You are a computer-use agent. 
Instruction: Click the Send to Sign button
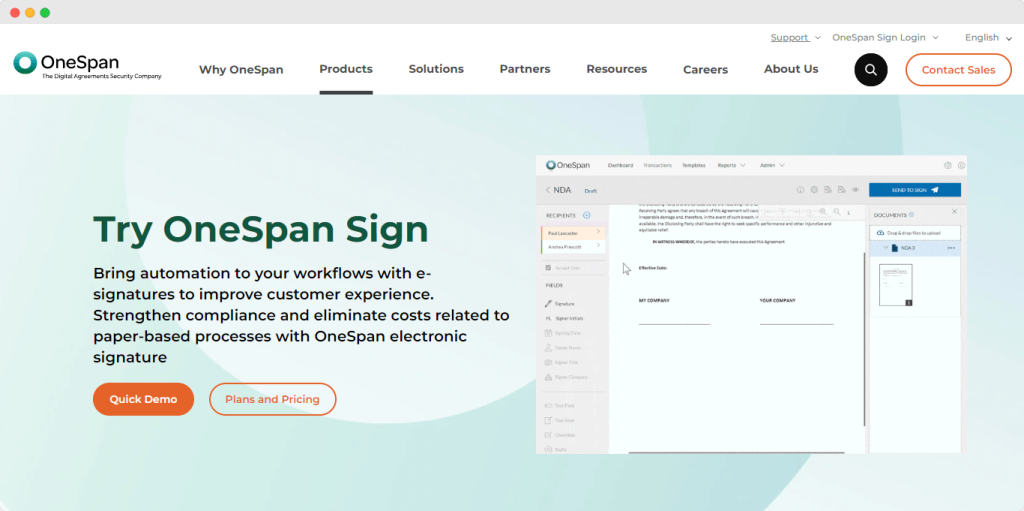(x=915, y=190)
